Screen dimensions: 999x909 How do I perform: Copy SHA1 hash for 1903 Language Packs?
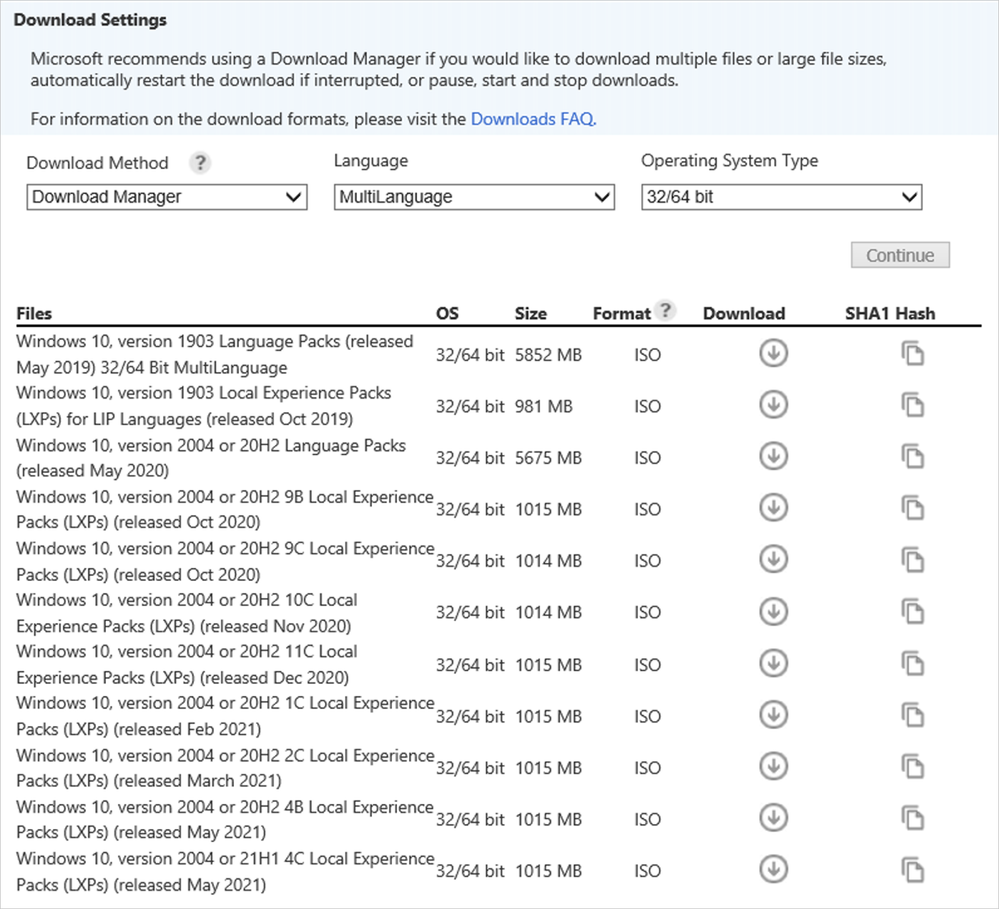click(912, 354)
